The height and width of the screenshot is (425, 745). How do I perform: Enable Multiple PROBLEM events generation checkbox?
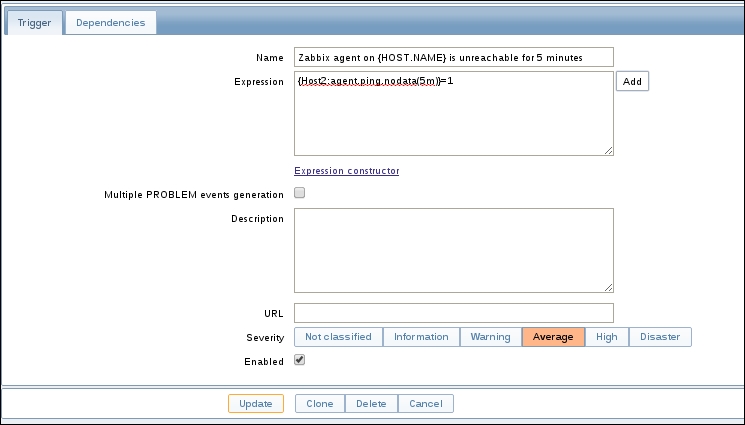pos(299,193)
